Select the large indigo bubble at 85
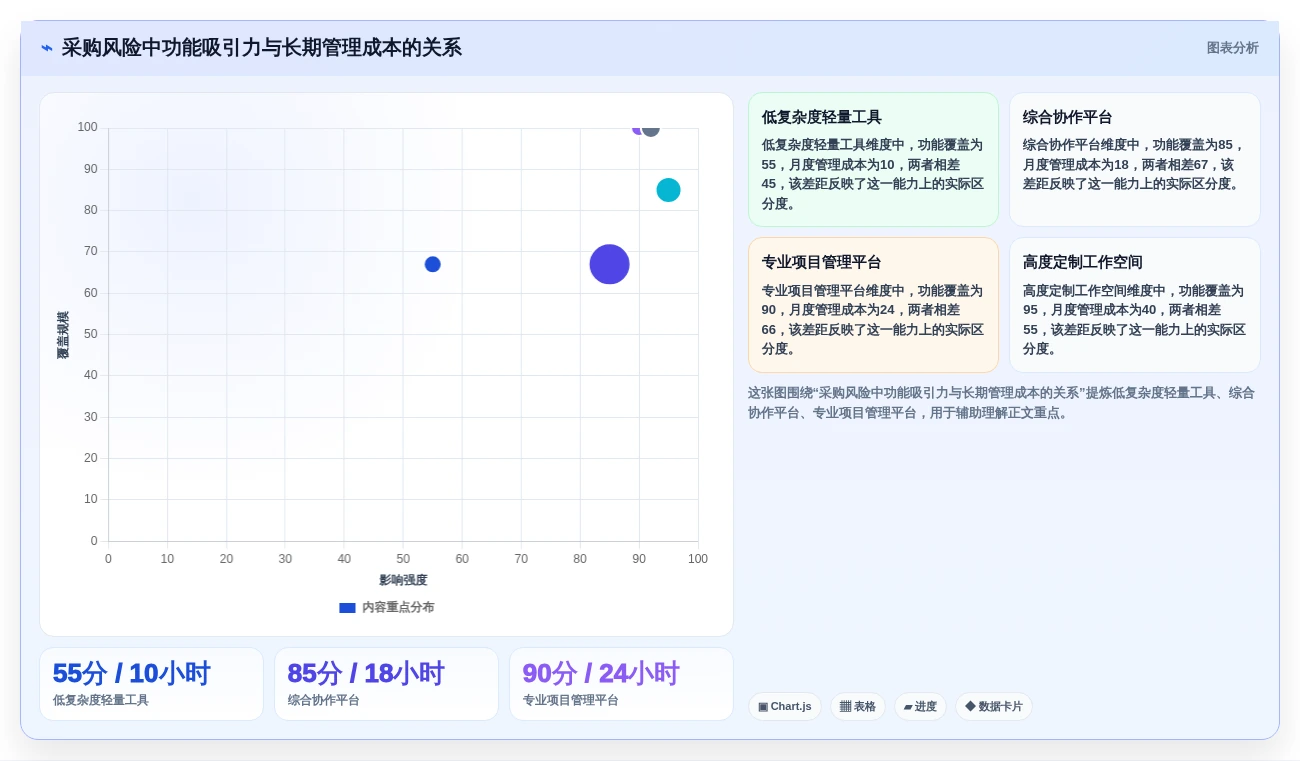Viewport: 1300px width, 761px height. pyautogui.click(x=609, y=264)
